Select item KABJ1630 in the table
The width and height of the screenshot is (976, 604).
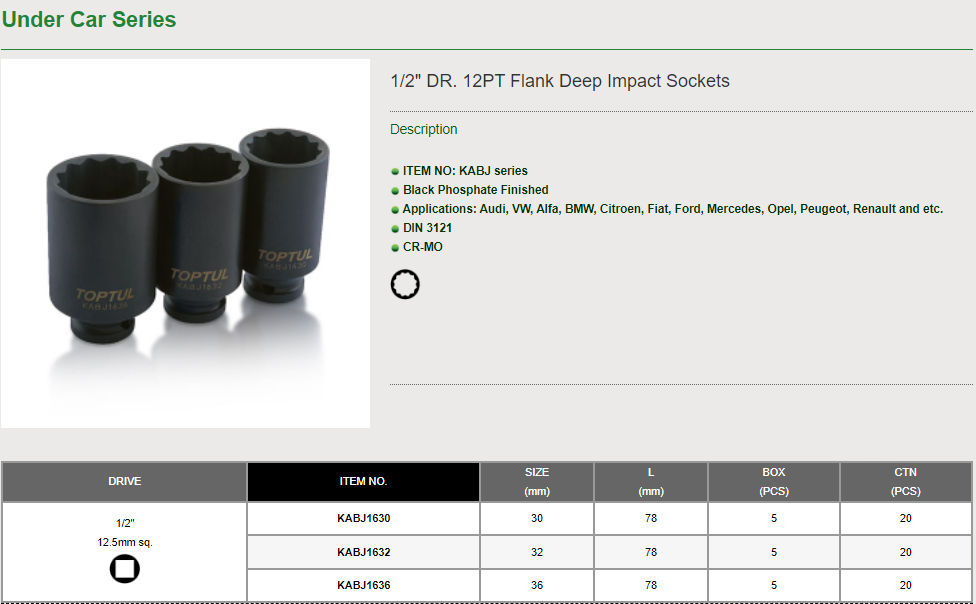[x=364, y=518]
